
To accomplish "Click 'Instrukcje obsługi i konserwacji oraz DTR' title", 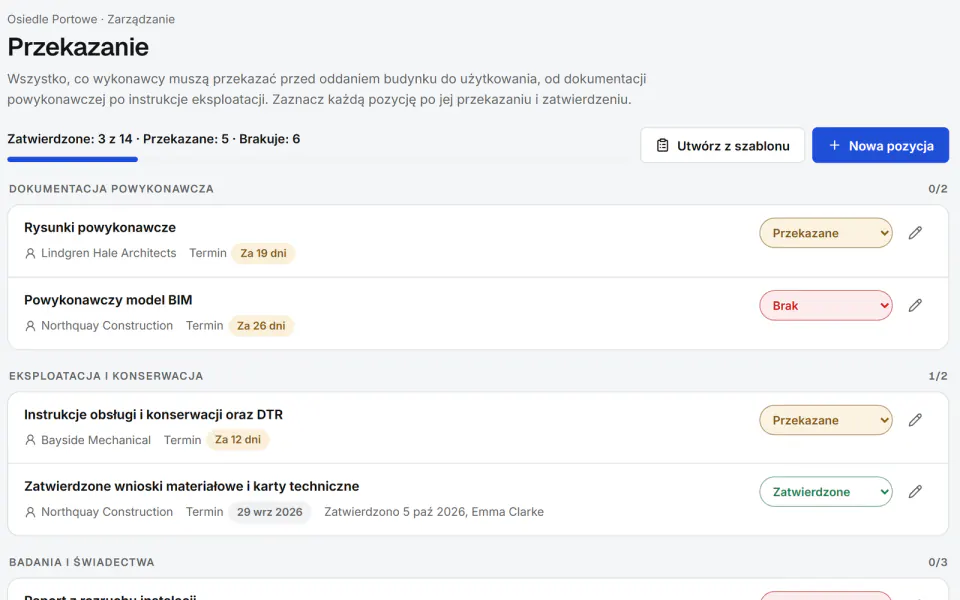I will click(154, 414).
